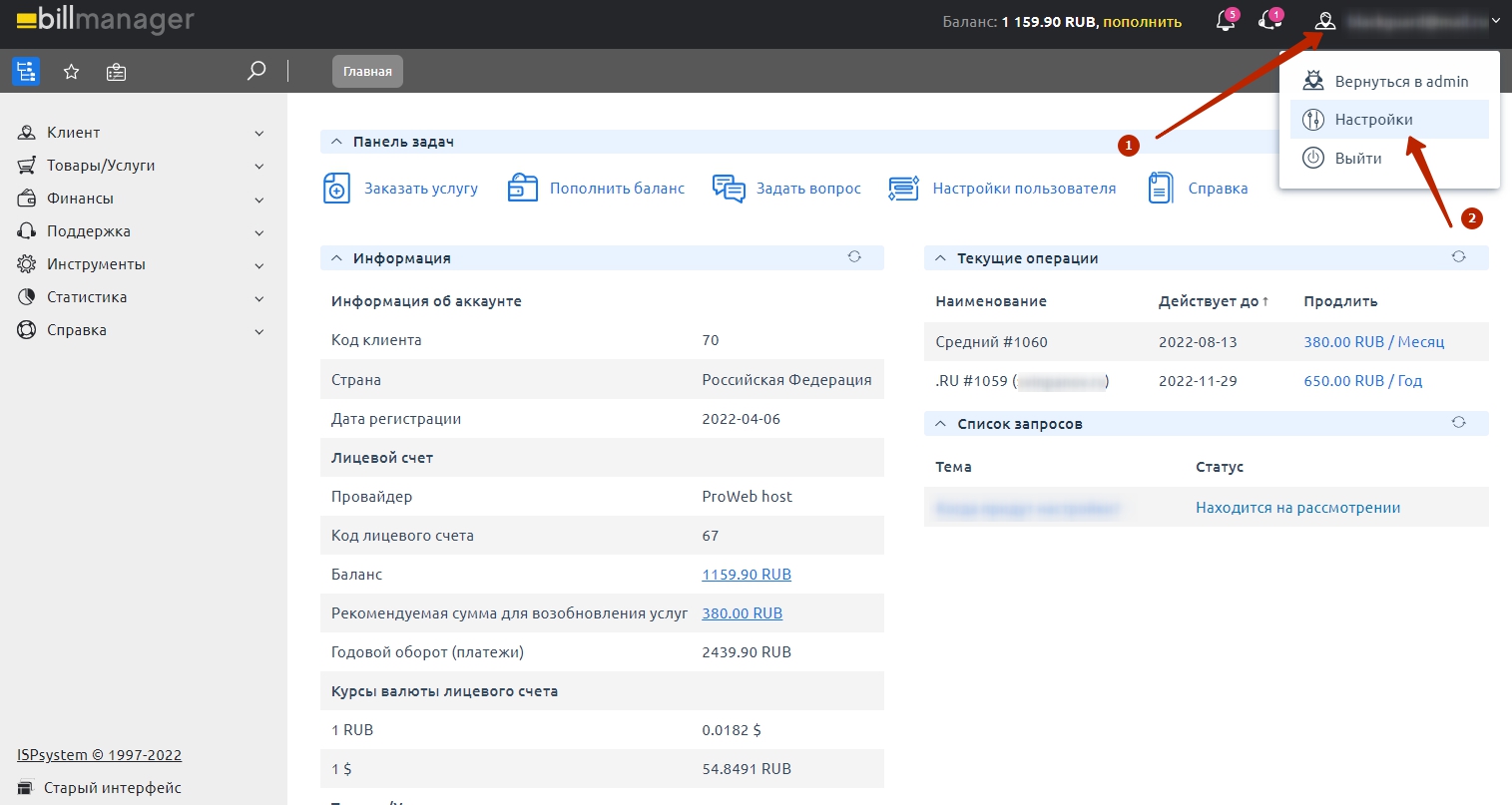Open 'Пополнить баланс' link
Viewport: 1512px width, 805px height.
point(618,189)
